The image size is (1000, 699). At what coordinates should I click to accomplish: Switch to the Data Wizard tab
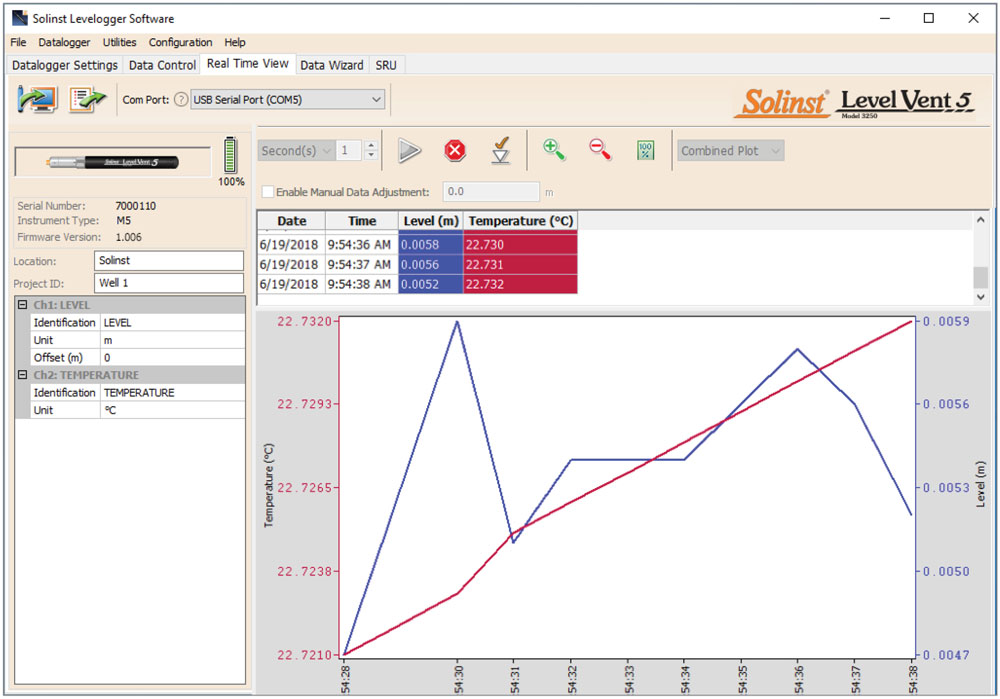[332, 64]
